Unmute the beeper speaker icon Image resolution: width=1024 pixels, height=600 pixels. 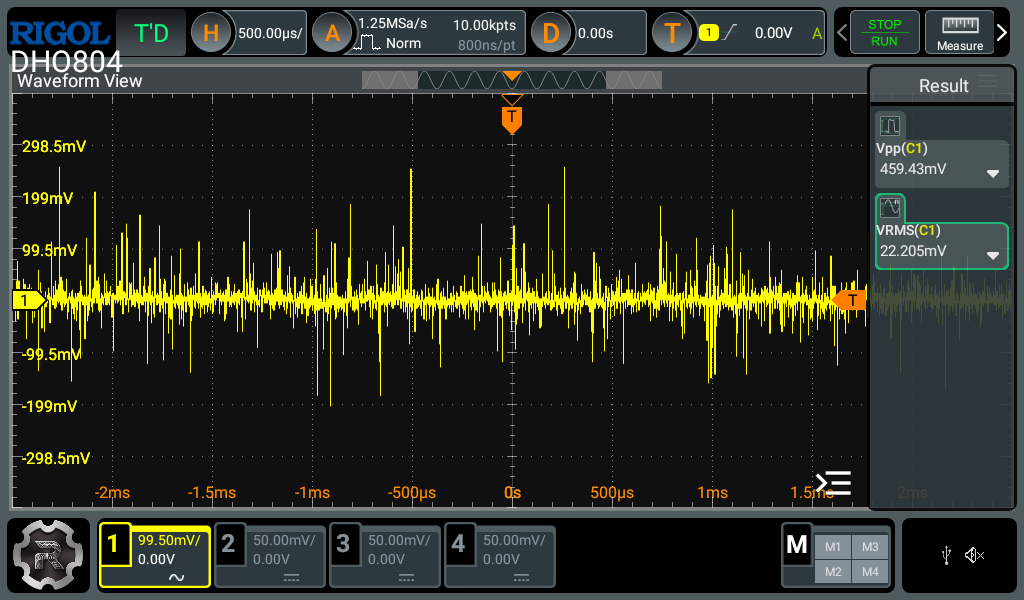pyautogui.click(x=975, y=555)
